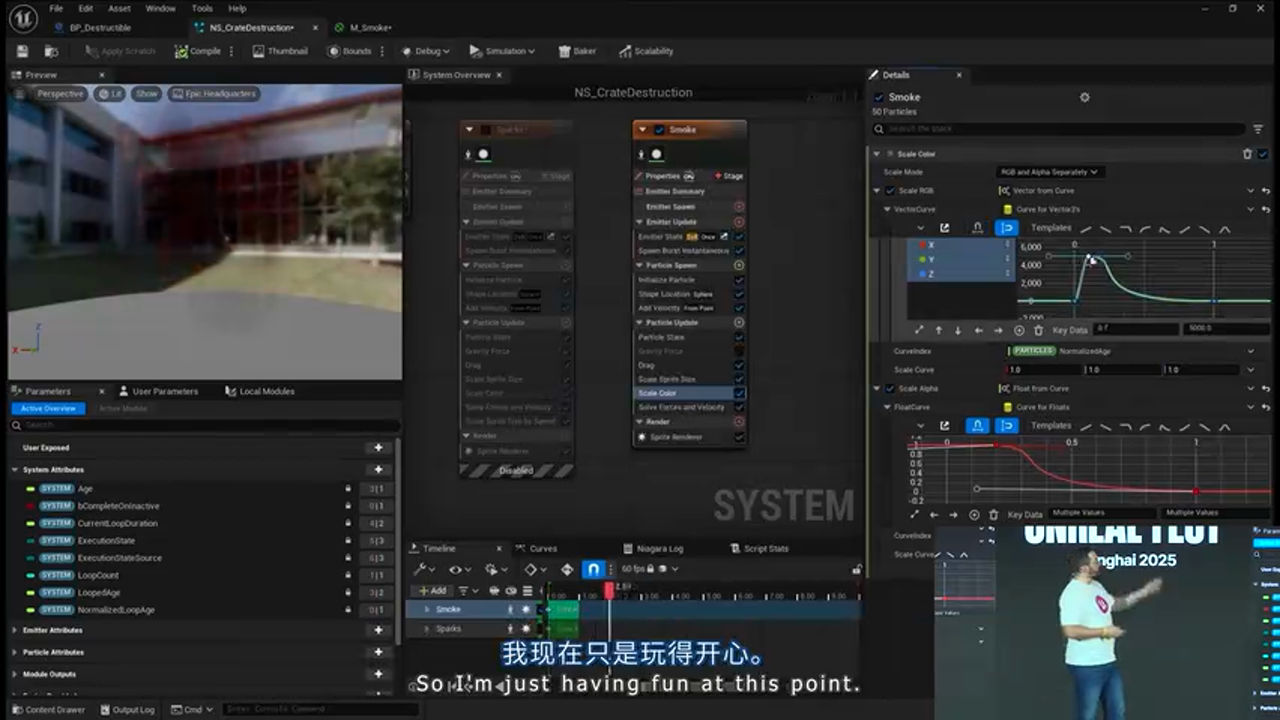Toggle the checkbox on the Scale Color module
The height and width of the screenshot is (720, 1280).
(740, 393)
